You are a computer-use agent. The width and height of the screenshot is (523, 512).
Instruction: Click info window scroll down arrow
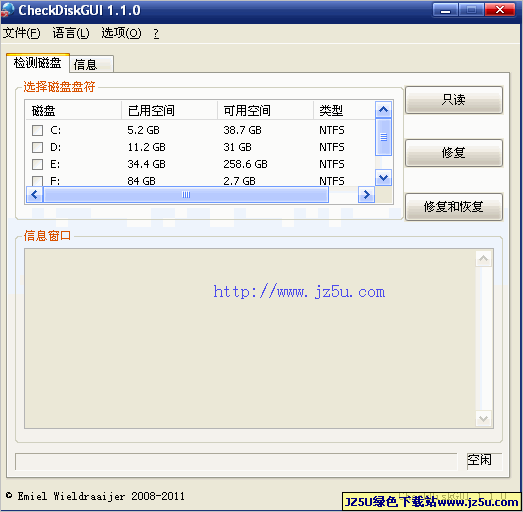point(483,418)
